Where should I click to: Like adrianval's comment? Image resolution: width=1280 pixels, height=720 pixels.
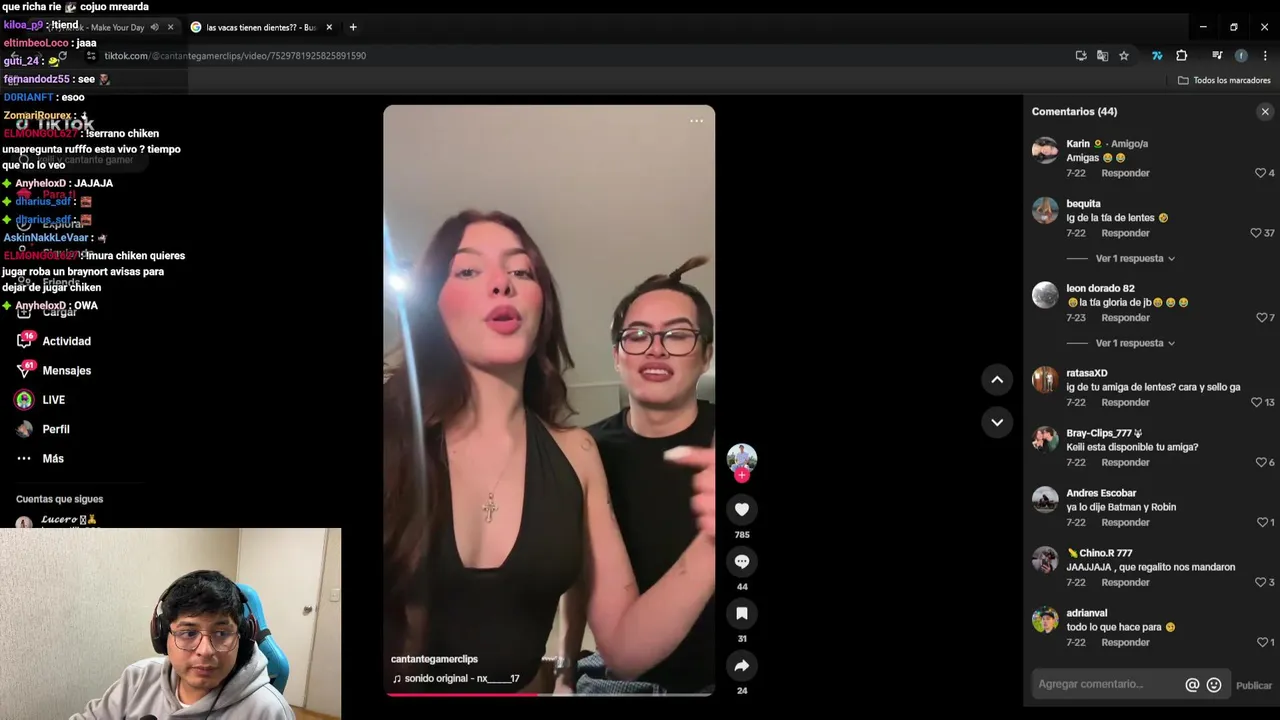tap(1262, 642)
